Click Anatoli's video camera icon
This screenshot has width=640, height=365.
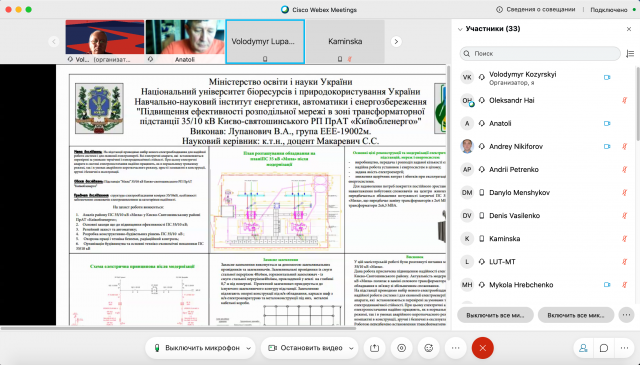pyautogui.click(x=607, y=123)
